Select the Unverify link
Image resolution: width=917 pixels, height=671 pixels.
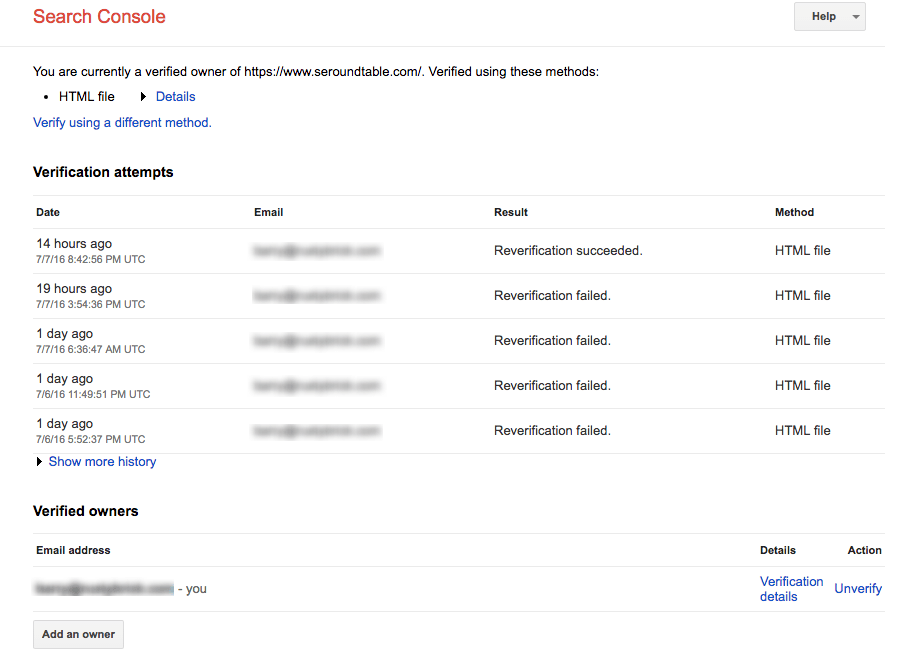click(x=857, y=588)
